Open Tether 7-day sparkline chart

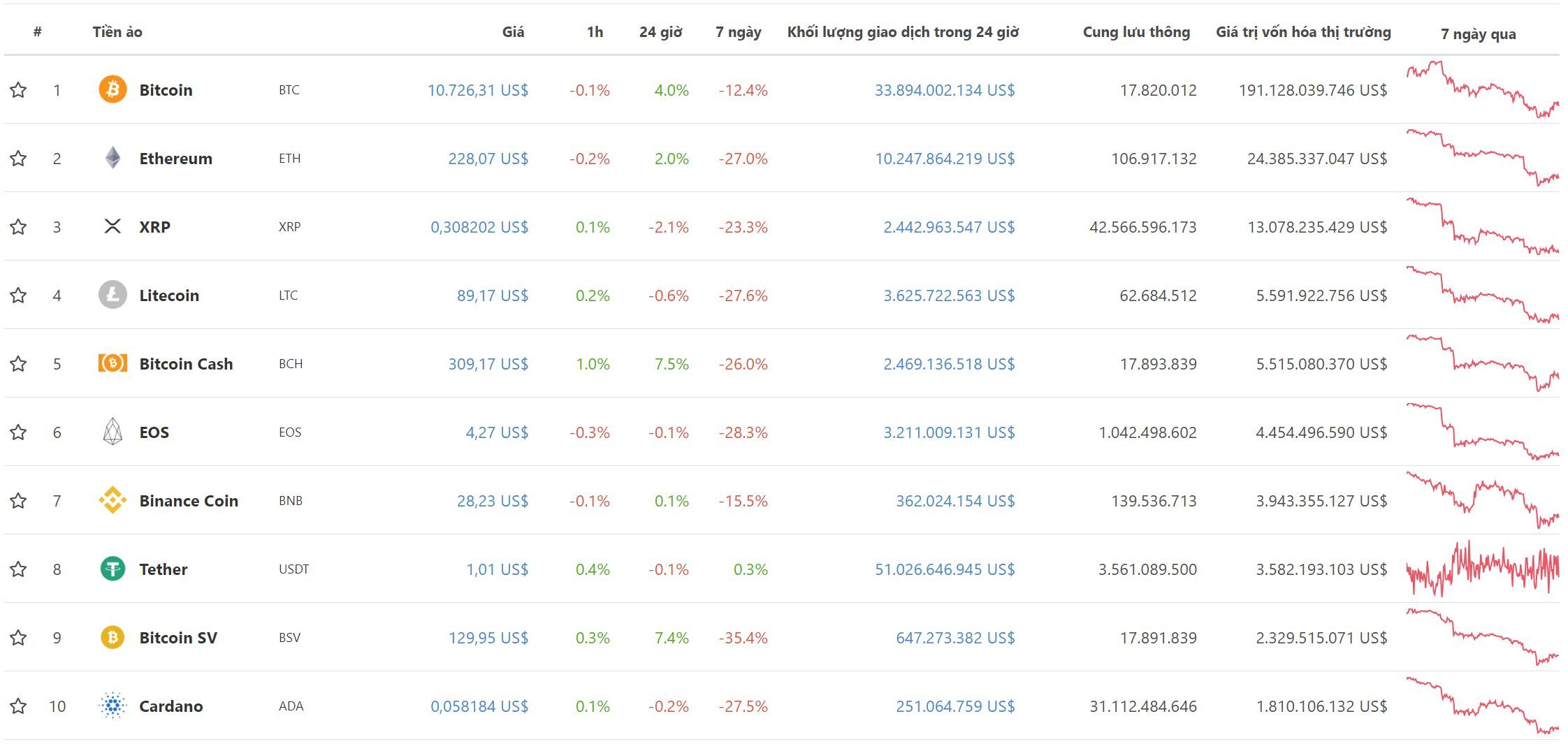(x=1482, y=569)
